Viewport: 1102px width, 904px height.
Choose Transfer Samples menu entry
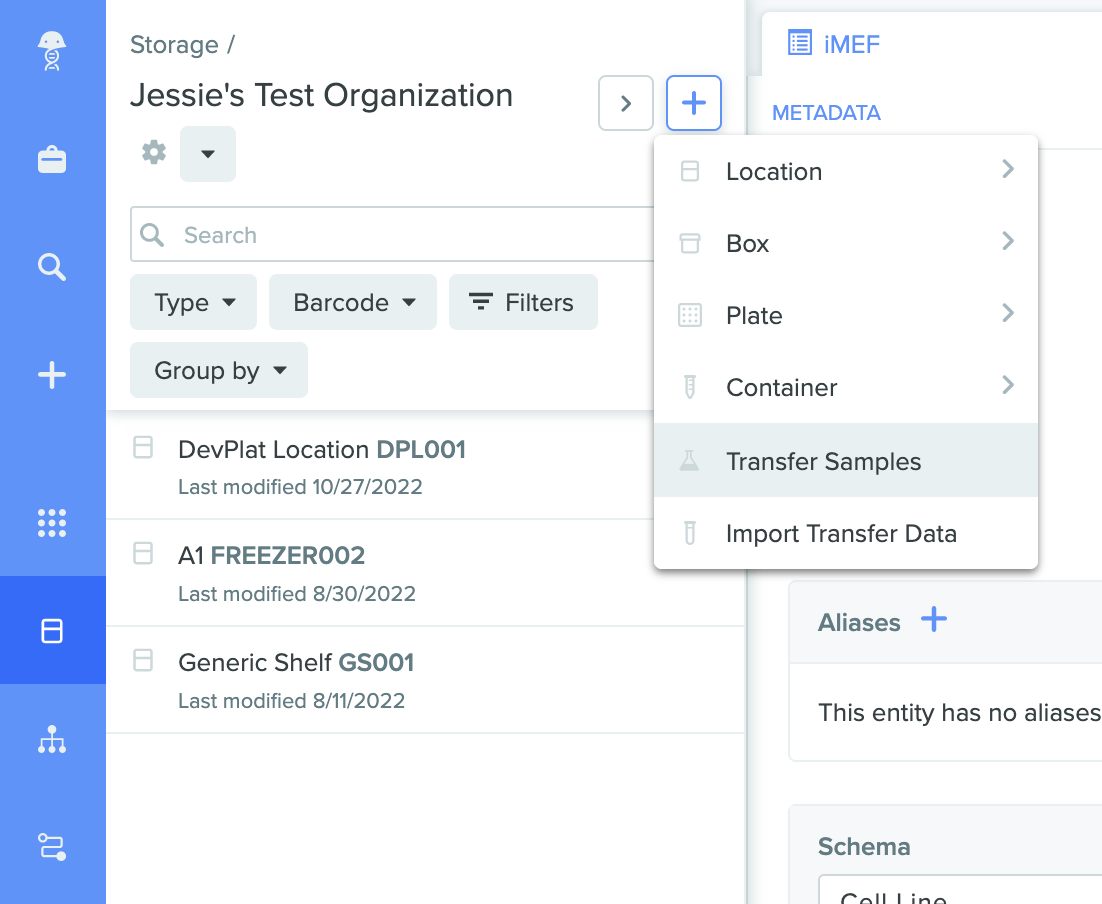coord(845,460)
